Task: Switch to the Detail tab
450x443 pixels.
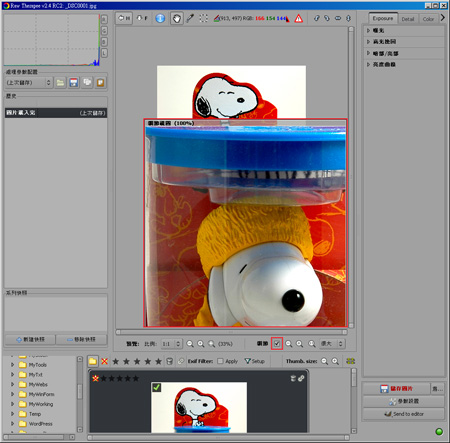Action: point(408,19)
